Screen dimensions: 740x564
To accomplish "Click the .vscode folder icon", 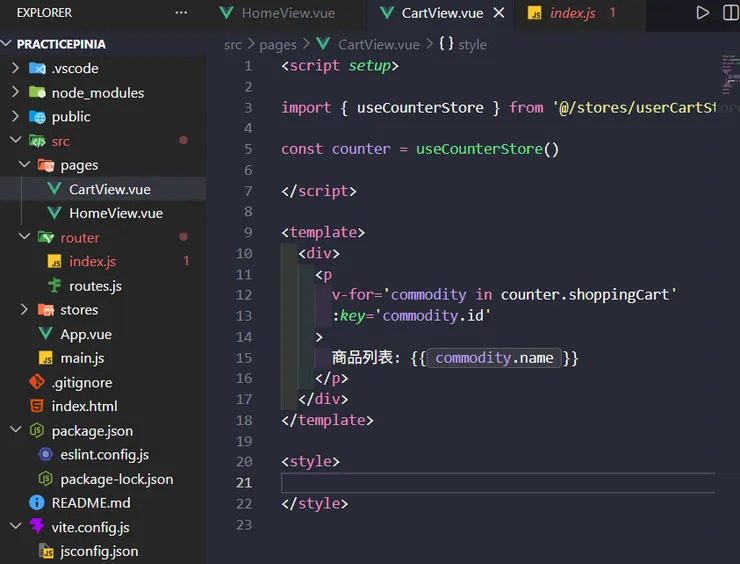I will pos(37,68).
